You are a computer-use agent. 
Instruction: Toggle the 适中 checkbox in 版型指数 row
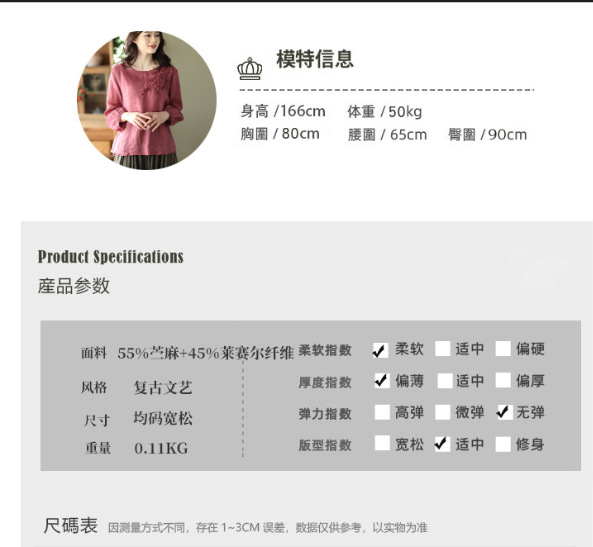pyautogui.click(x=442, y=444)
